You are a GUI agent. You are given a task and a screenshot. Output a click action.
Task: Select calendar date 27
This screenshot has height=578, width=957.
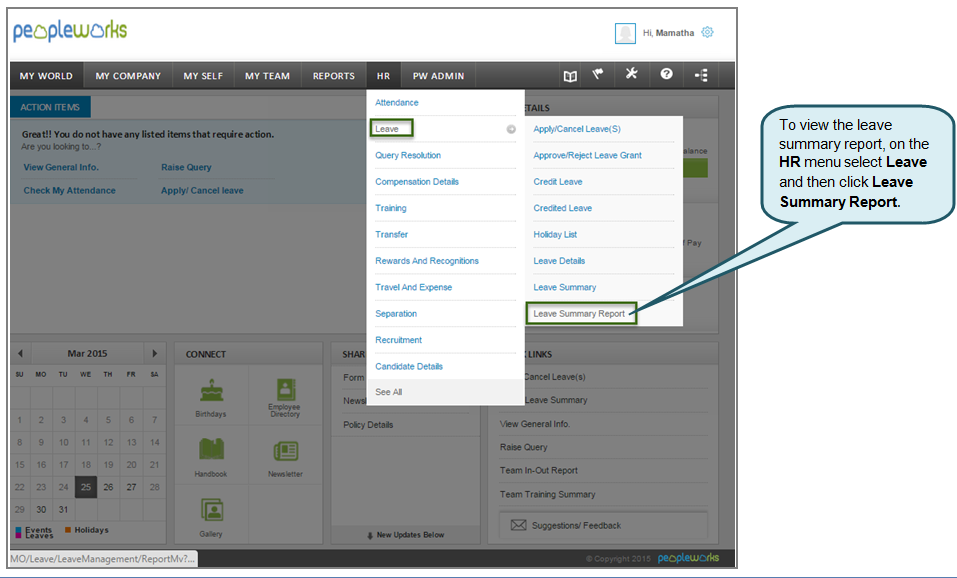pyautogui.click(x=131, y=487)
